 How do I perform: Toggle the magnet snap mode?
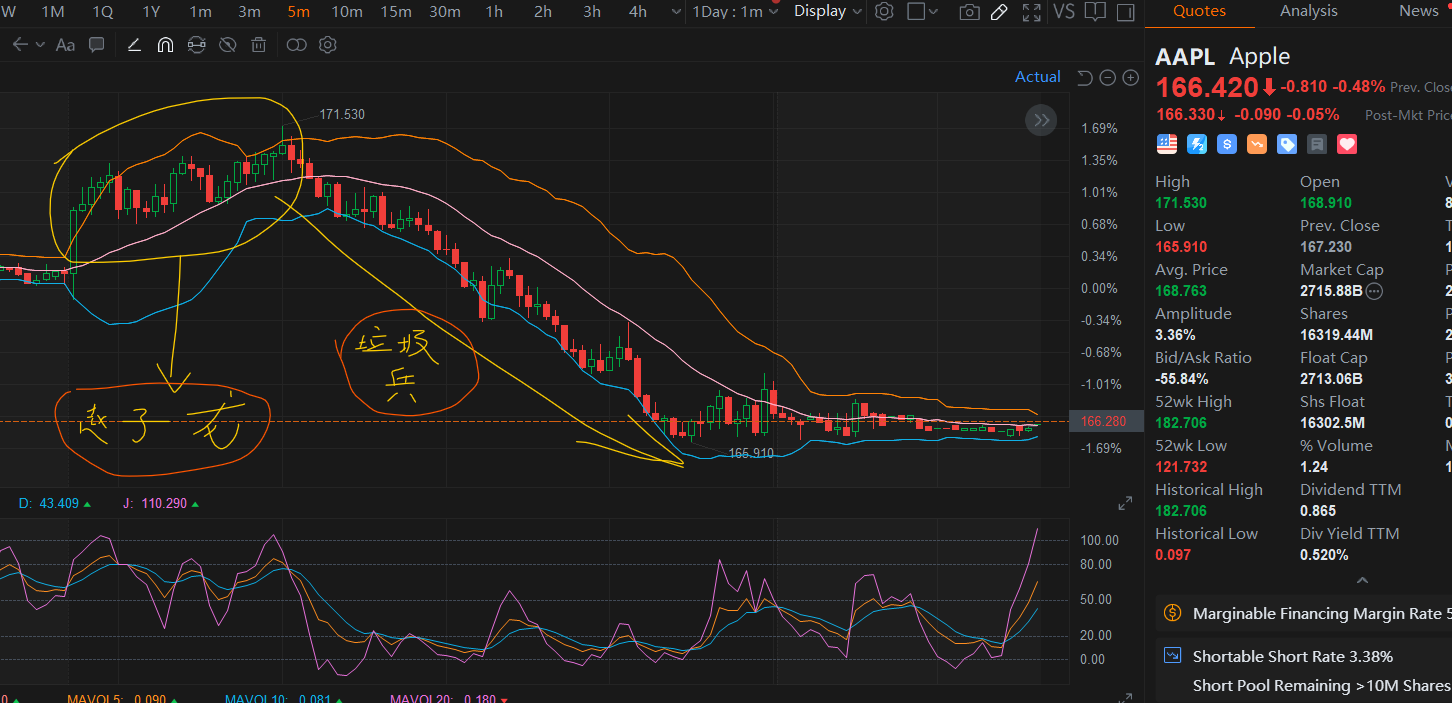165,45
